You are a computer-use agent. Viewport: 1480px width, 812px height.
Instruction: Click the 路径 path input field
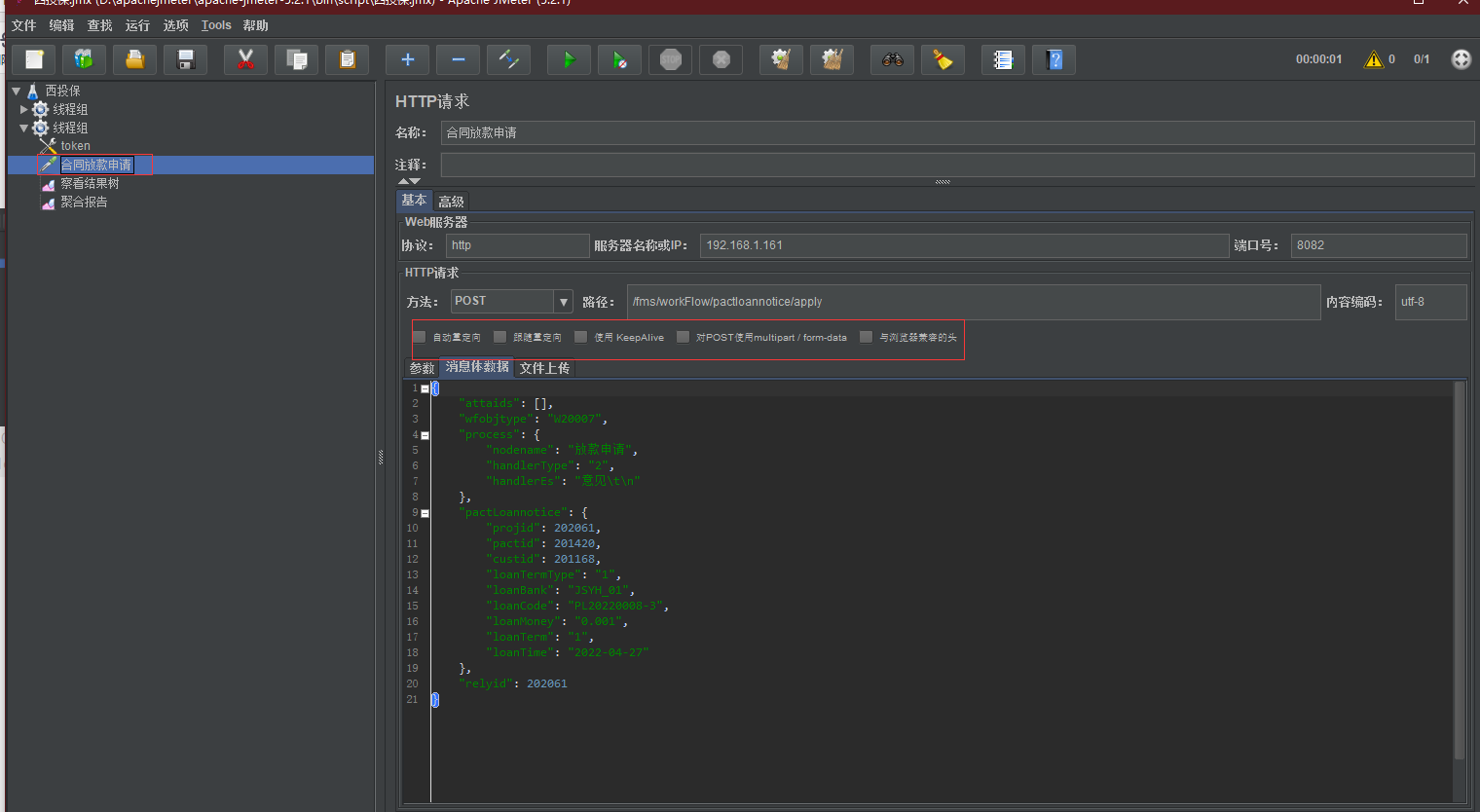[x=974, y=302]
